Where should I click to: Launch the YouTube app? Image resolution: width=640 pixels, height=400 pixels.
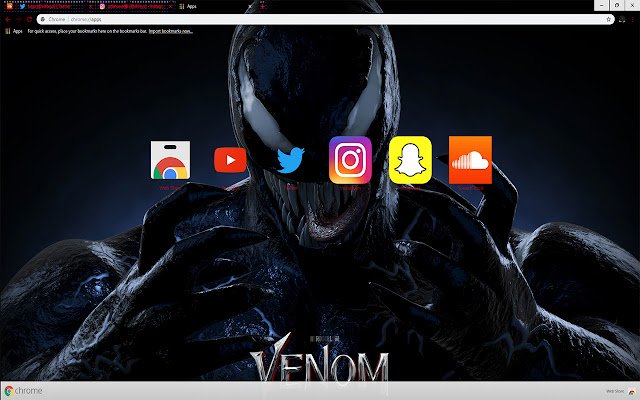point(230,160)
